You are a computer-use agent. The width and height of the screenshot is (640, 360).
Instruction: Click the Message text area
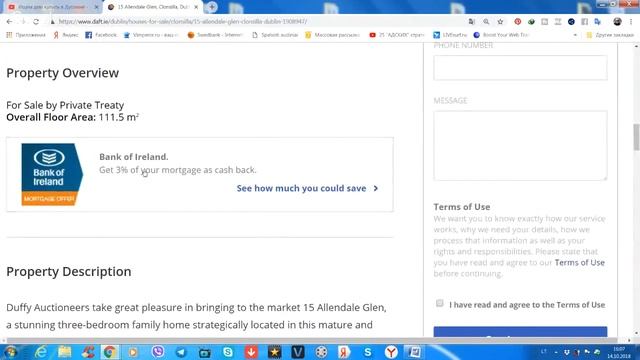[x=520, y=145]
